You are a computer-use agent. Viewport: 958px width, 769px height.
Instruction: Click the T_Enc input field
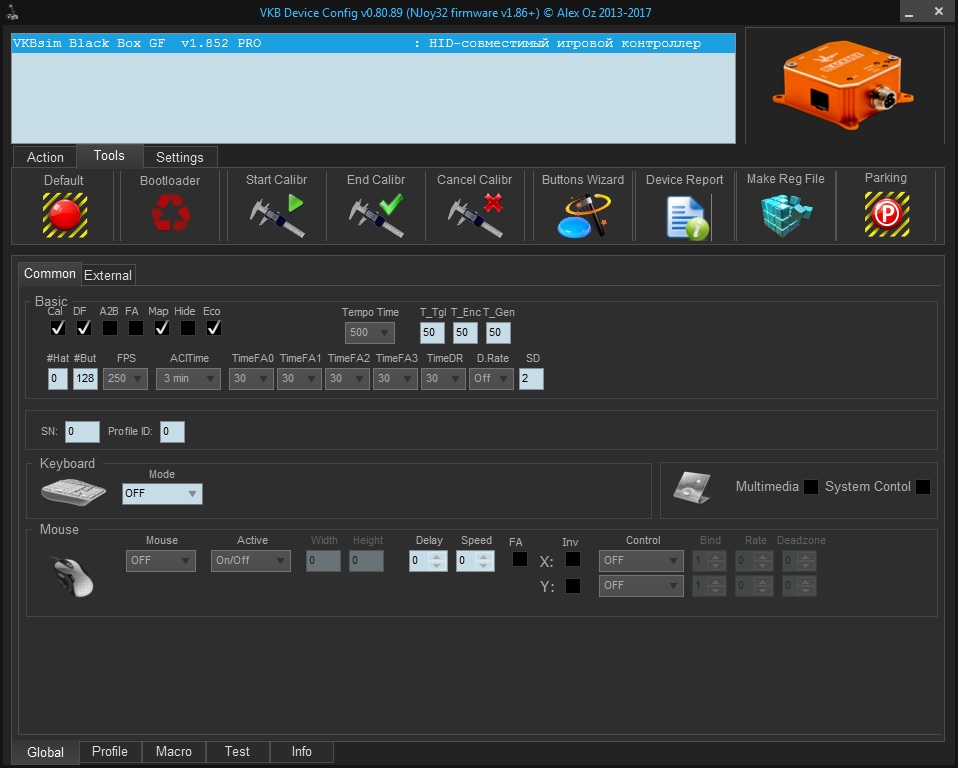pos(465,333)
